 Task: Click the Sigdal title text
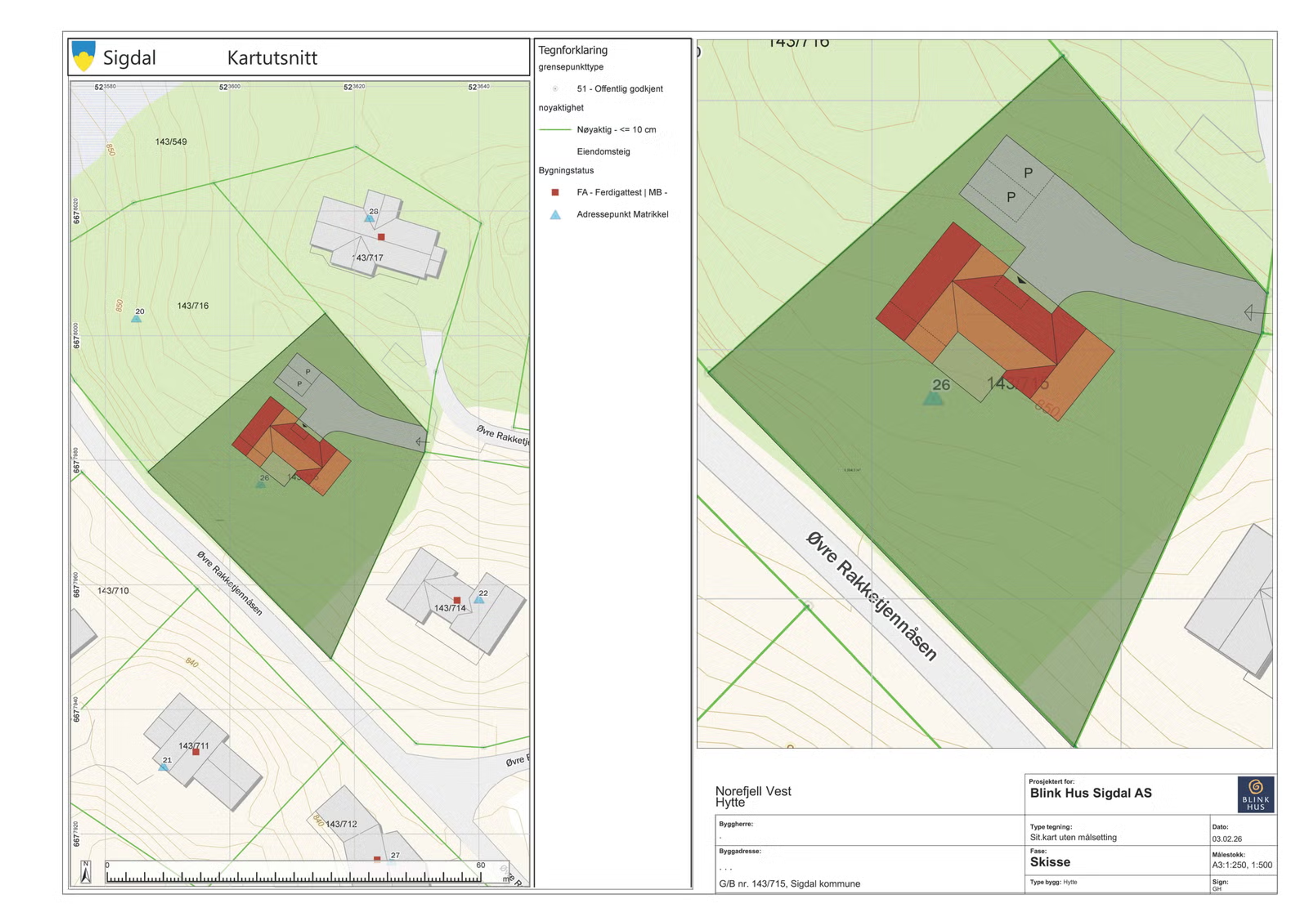129,58
